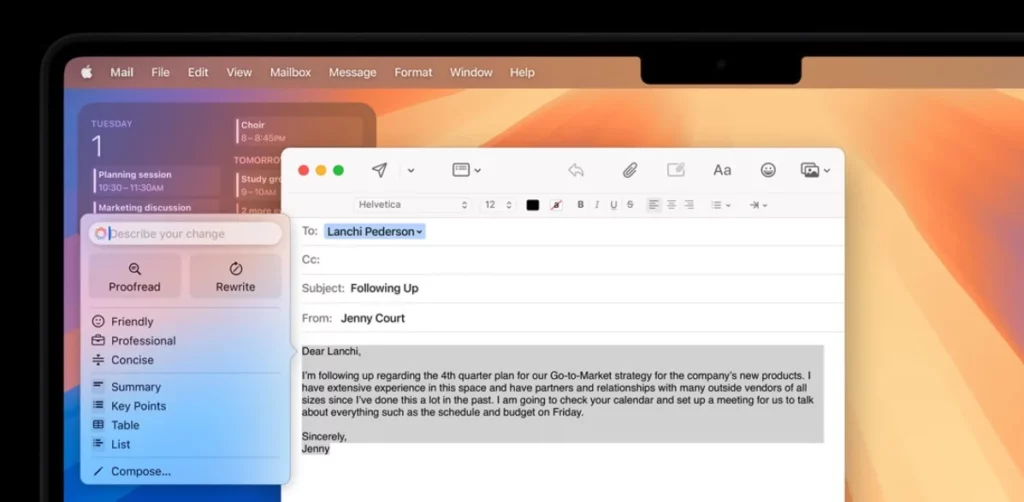This screenshot has height=502, width=1024.
Task: Click Choir event in calendar widget
Action: point(298,131)
